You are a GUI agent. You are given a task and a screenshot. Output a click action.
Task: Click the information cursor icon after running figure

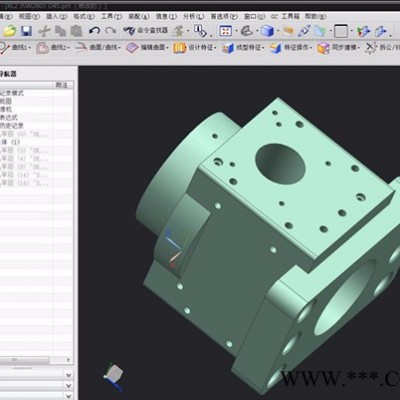point(200,31)
